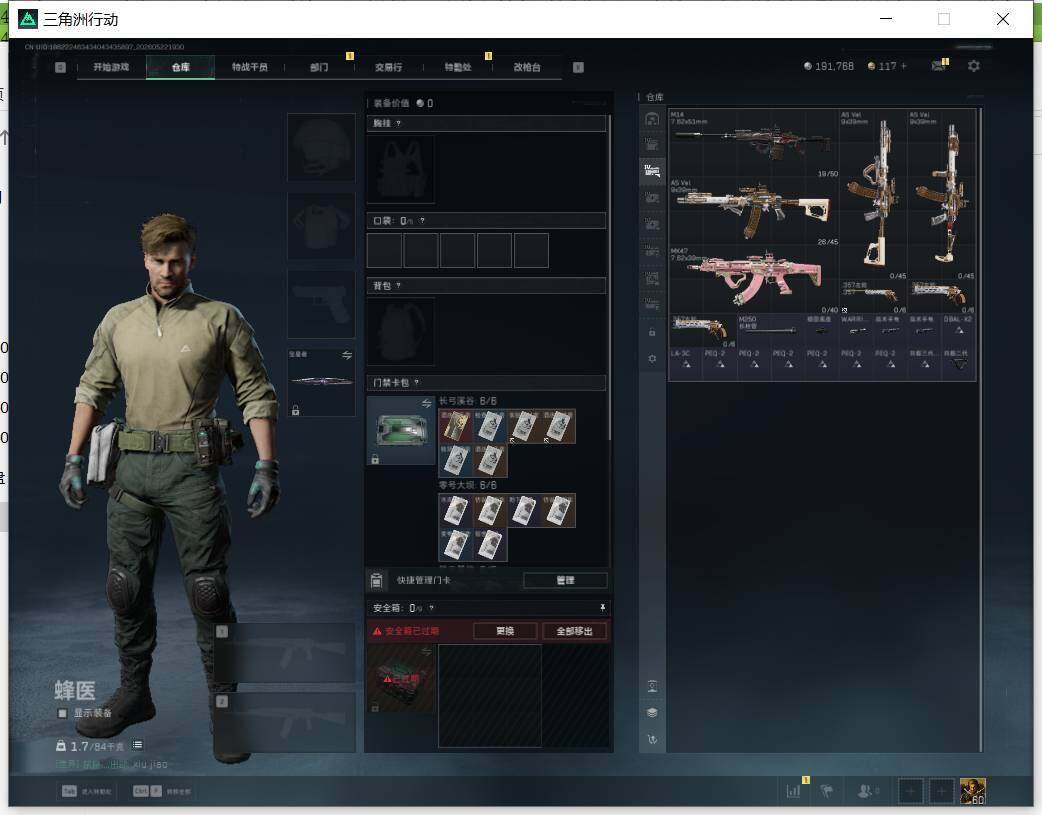
Task: Select the first keycard under 零号大坝
Action: click(455, 511)
